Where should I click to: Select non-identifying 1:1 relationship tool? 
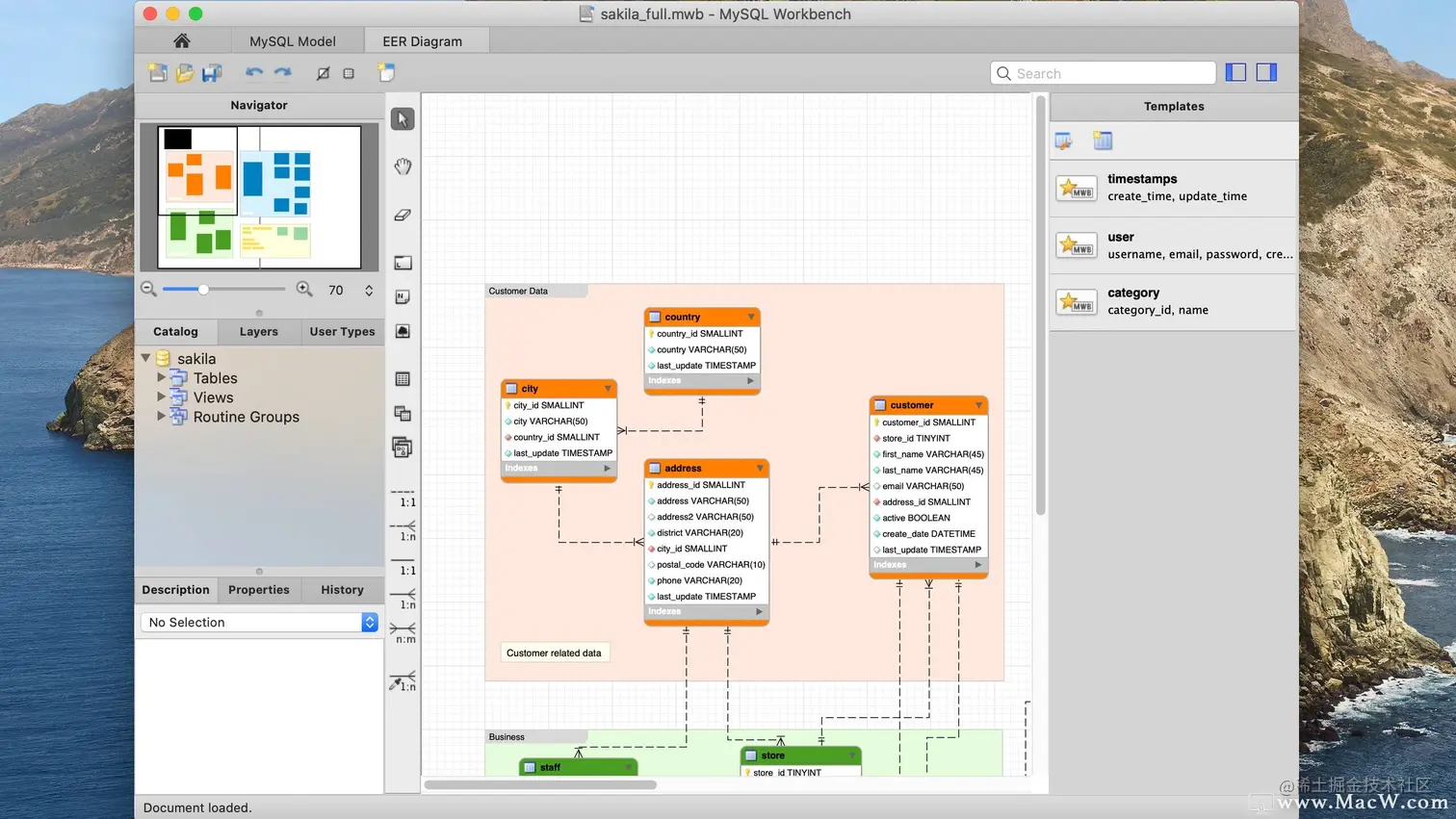coord(403,497)
